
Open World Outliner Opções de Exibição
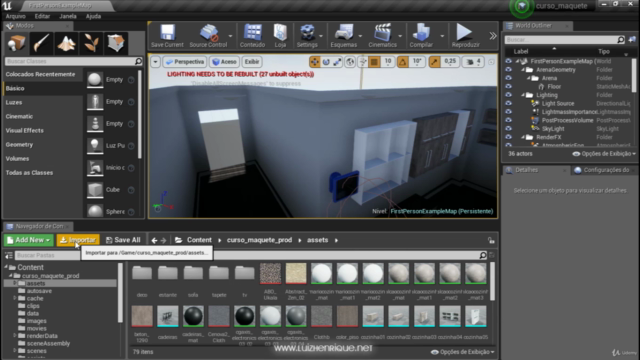(604, 154)
